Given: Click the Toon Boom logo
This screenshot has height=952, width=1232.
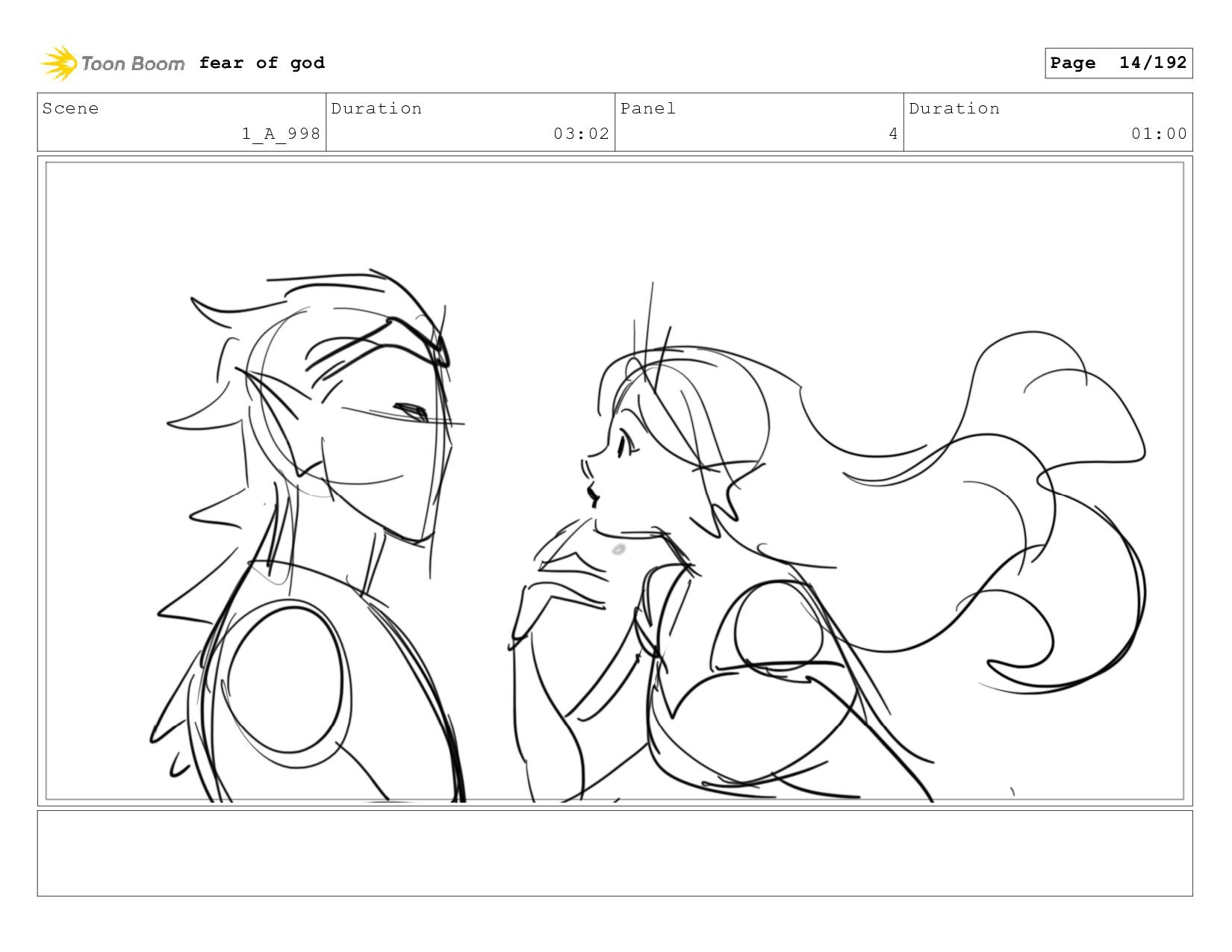Looking at the screenshot, I should click(112, 63).
